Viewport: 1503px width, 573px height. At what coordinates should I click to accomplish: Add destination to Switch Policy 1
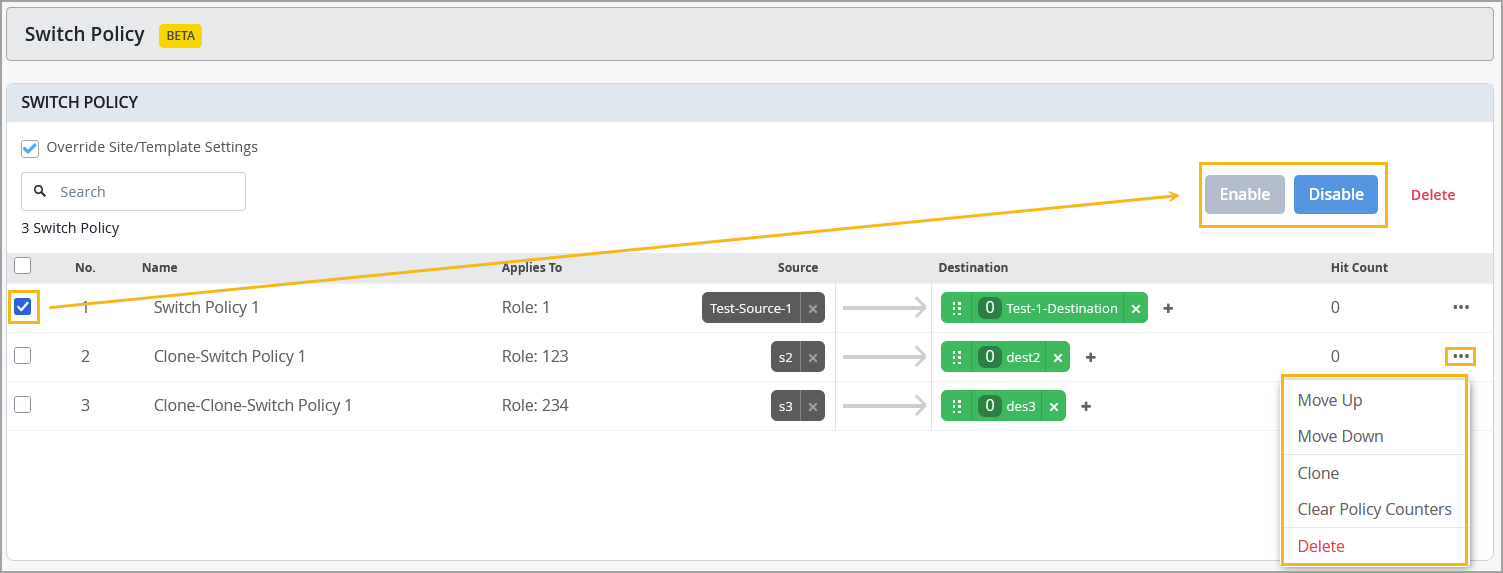(1168, 309)
